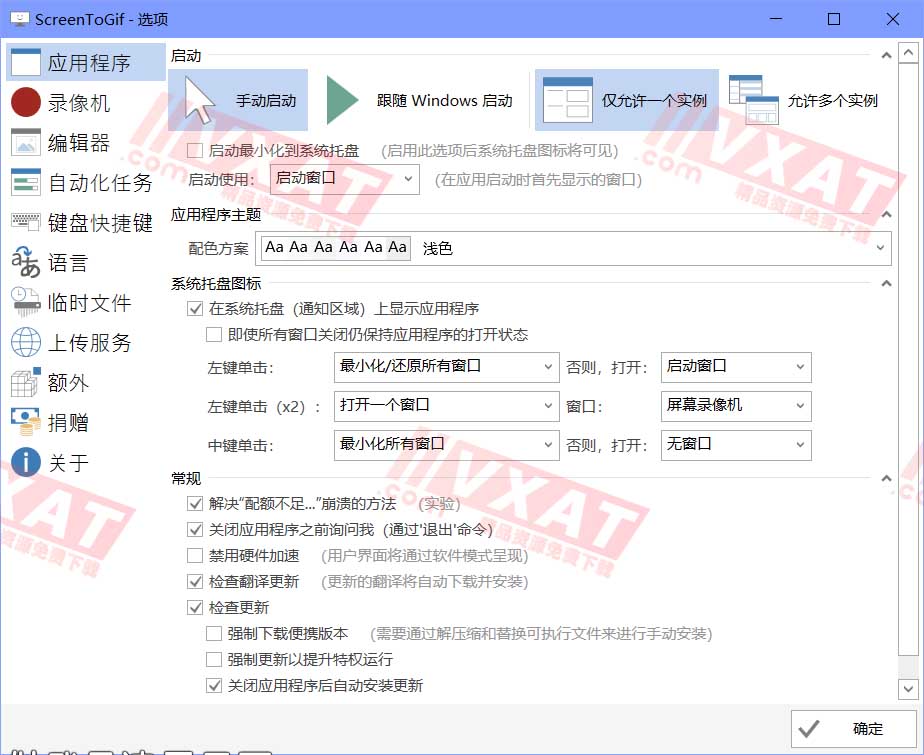The image size is (924, 755).
Task: Open the 启动使用 dropdown
Action: [345, 179]
